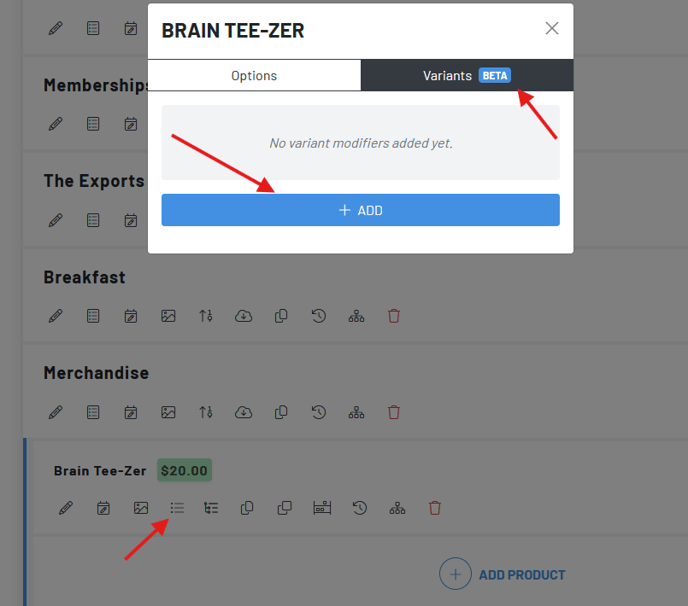
Task: Open Brain Tee-Zer schedule calendar icon
Action: [x=103, y=508]
